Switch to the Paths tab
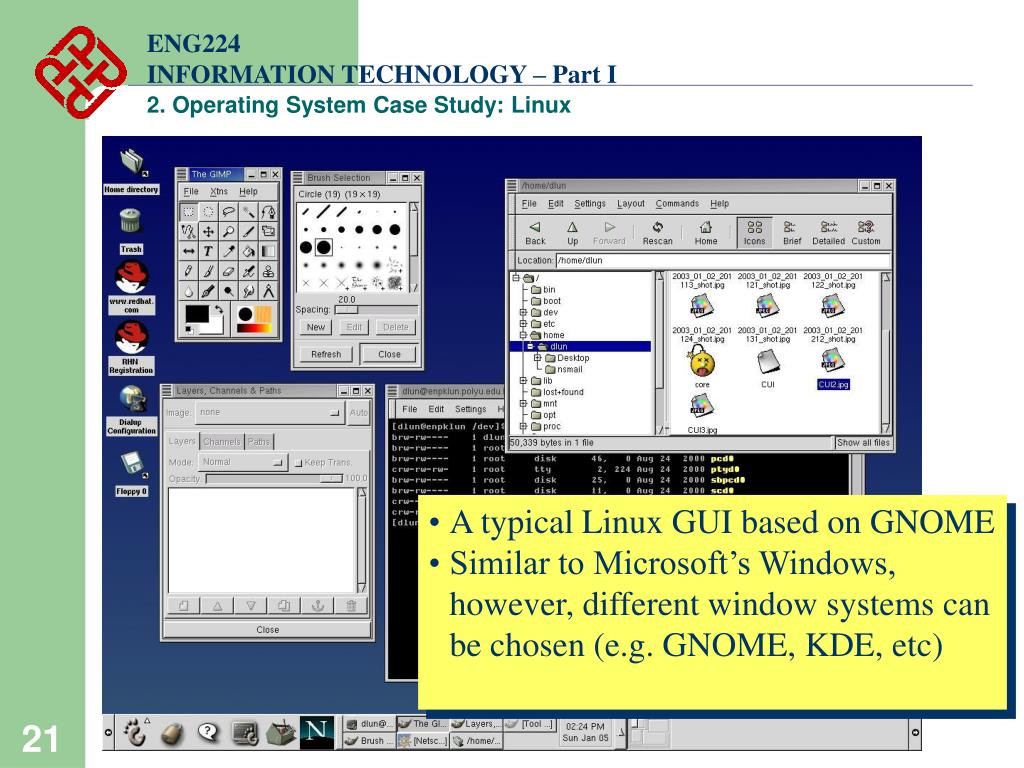Image resolution: width=1024 pixels, height=768 pixels. click(259, 441)
